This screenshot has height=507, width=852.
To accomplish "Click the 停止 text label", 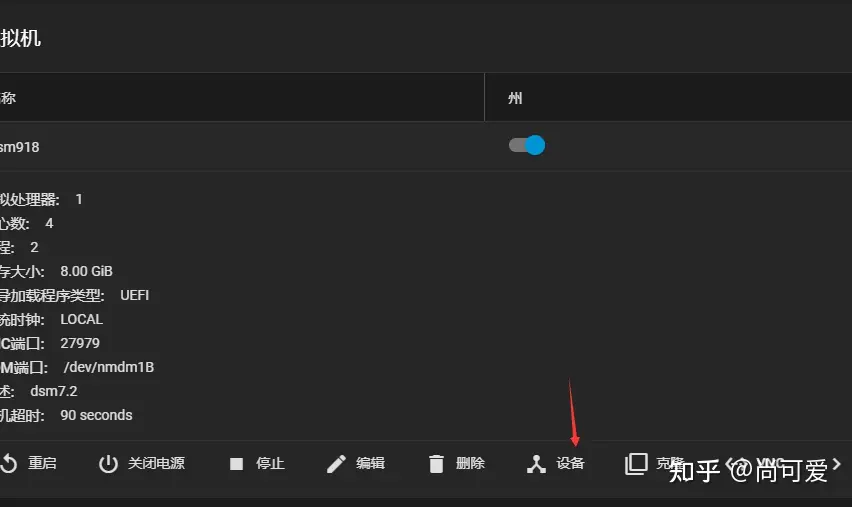I will pos(270,463).
